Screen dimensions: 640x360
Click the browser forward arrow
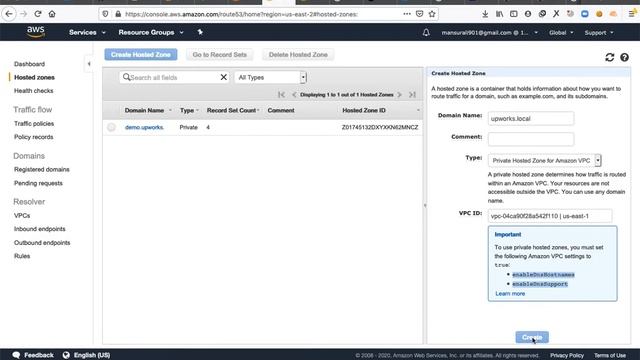point(23,14)
